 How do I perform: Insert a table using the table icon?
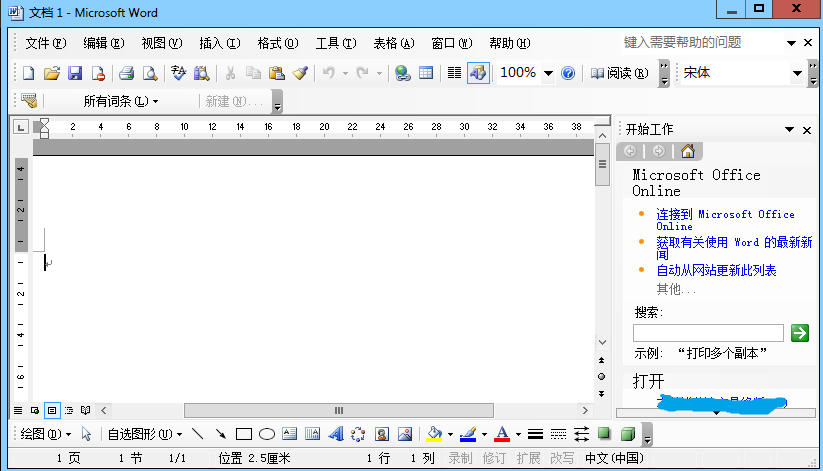[425, 73]
